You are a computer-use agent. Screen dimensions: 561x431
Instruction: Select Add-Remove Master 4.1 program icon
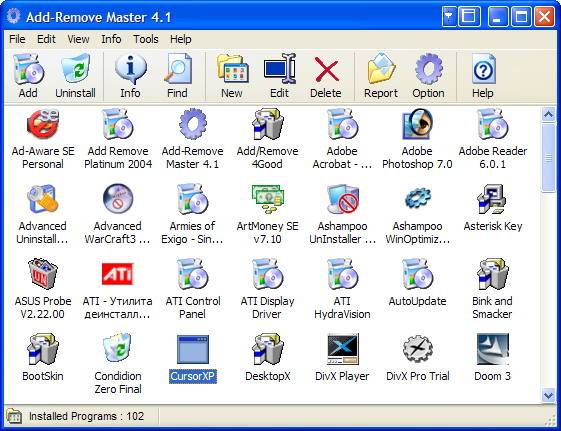pyautogui.click(x=192, y=124)
